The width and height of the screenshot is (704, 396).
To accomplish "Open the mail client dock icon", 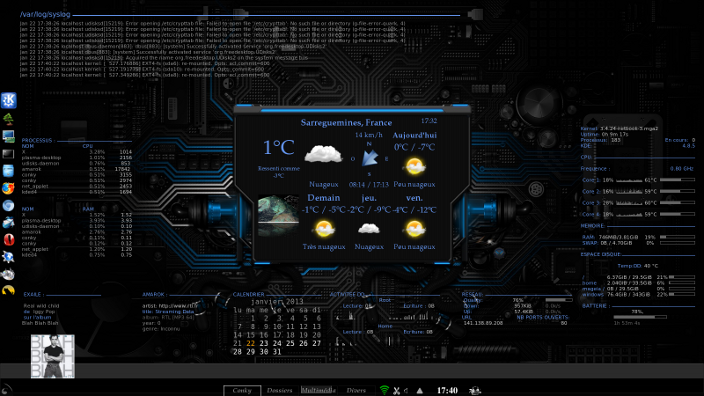I will coord(8,222).
